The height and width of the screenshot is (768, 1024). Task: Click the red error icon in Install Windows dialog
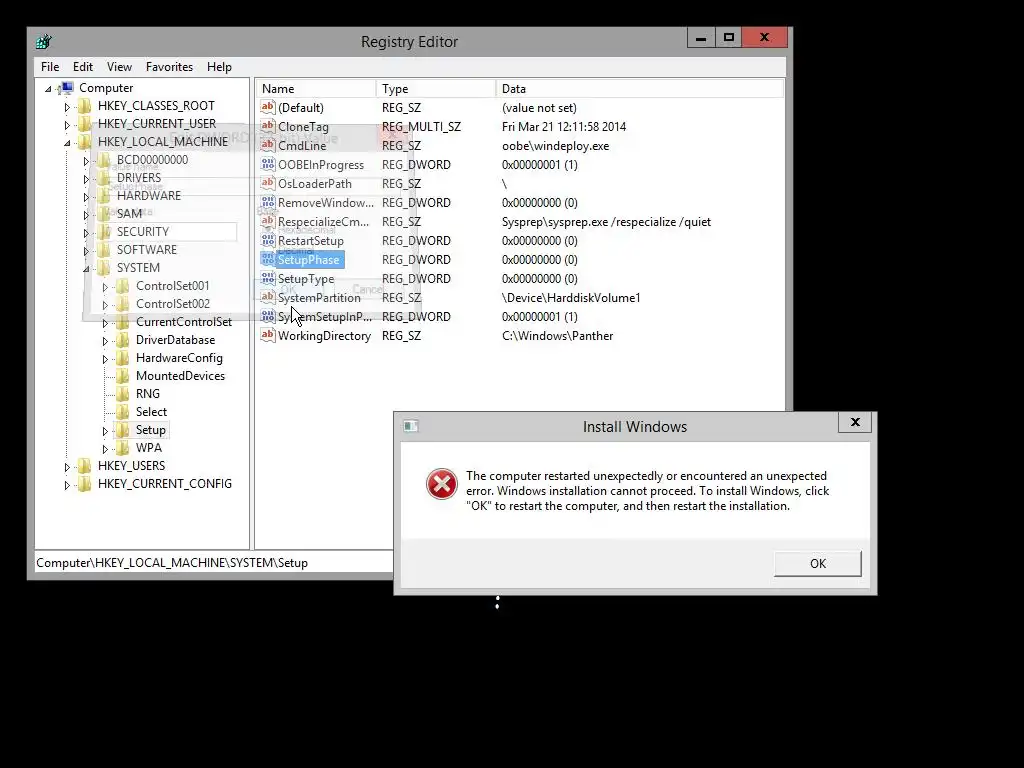pyautogui.click(x=442, y=484)
